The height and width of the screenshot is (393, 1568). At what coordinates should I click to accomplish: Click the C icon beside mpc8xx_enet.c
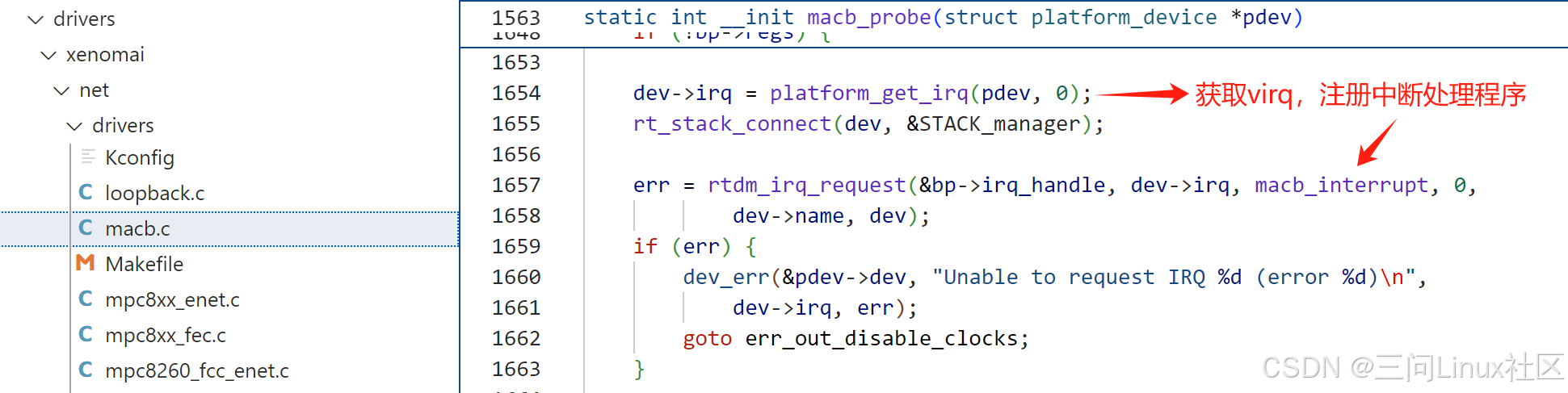[x=86, y=299]
